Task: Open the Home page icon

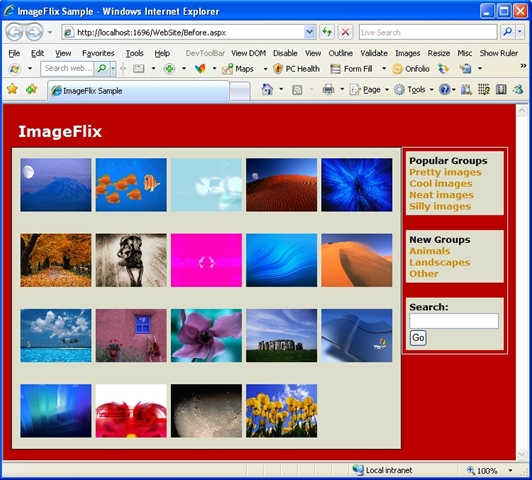Action: (x=267, y=90)
